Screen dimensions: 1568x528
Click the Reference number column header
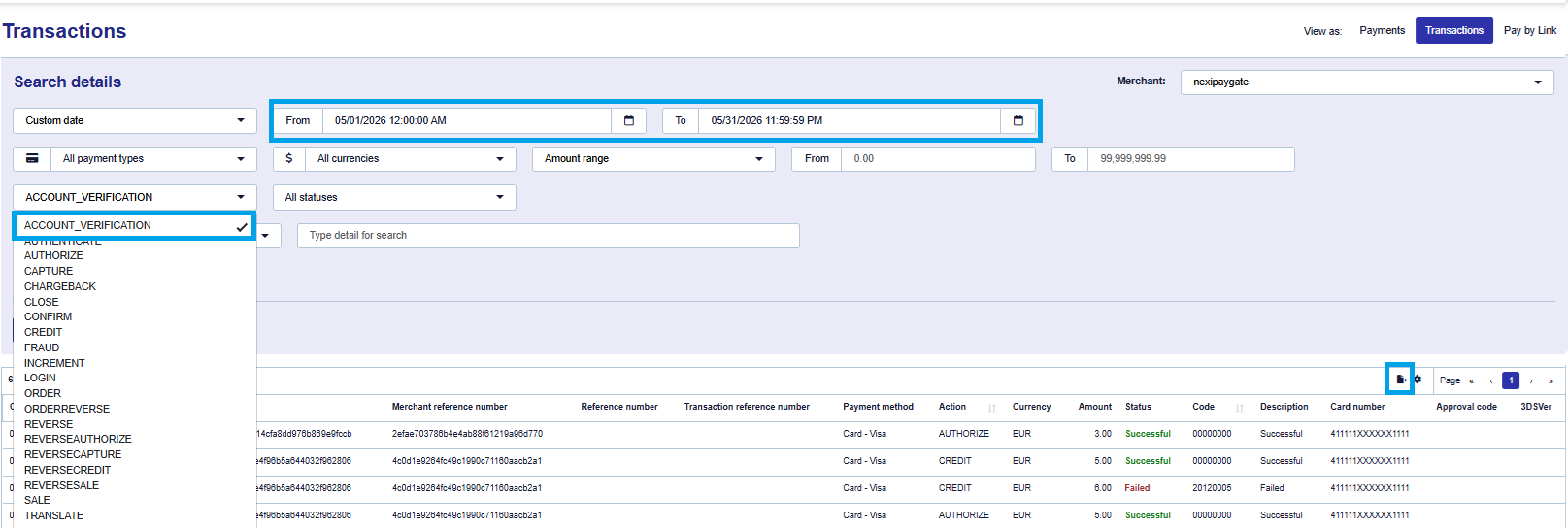(619, 407)
